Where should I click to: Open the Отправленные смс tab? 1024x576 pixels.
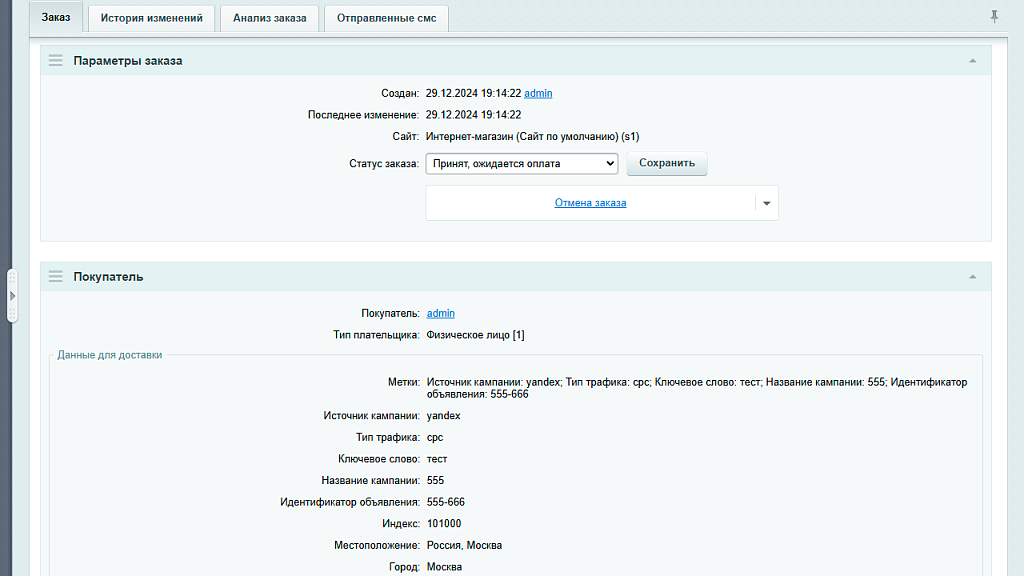pos(385,17)
